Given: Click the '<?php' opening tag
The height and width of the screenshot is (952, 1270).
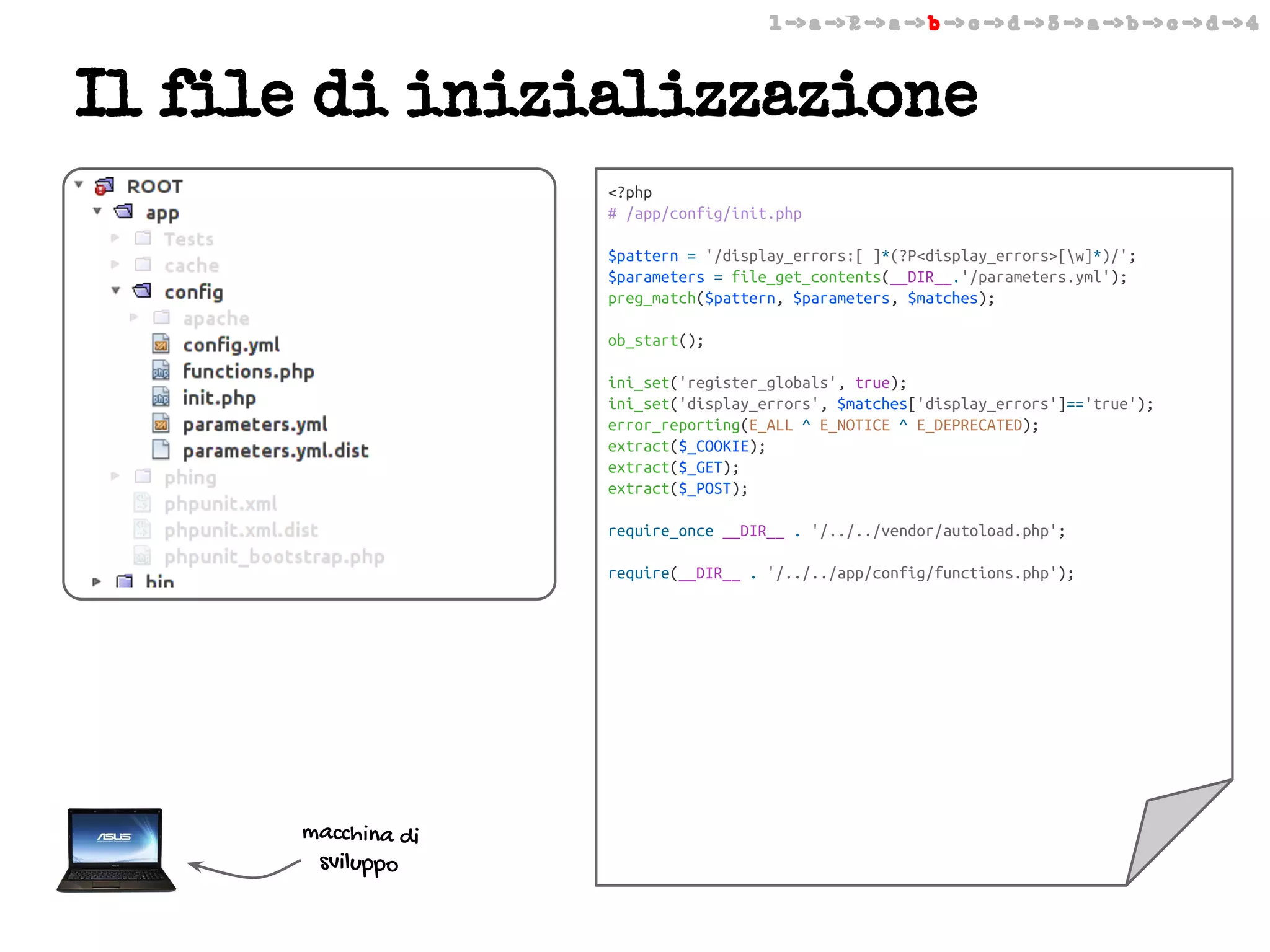Looking at the screenshot, I should pos(630,193).
